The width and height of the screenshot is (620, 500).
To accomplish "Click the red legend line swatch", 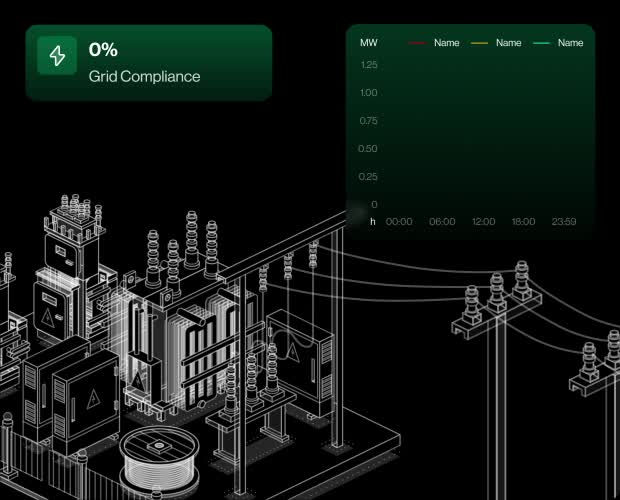I will tap(418, 43).
